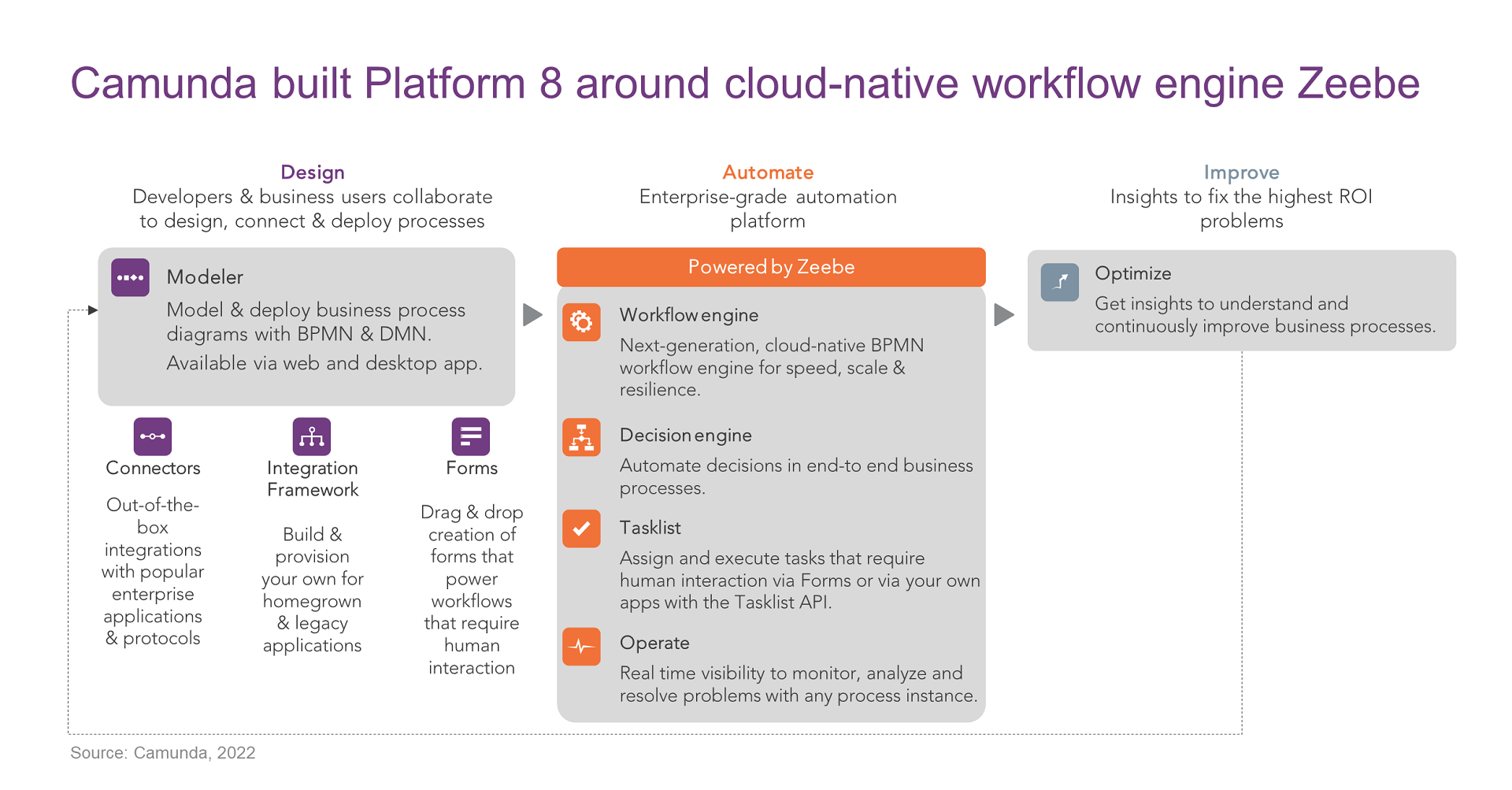Click the Optimize title
The image size is (1512, 790).
coord(1133,273)
